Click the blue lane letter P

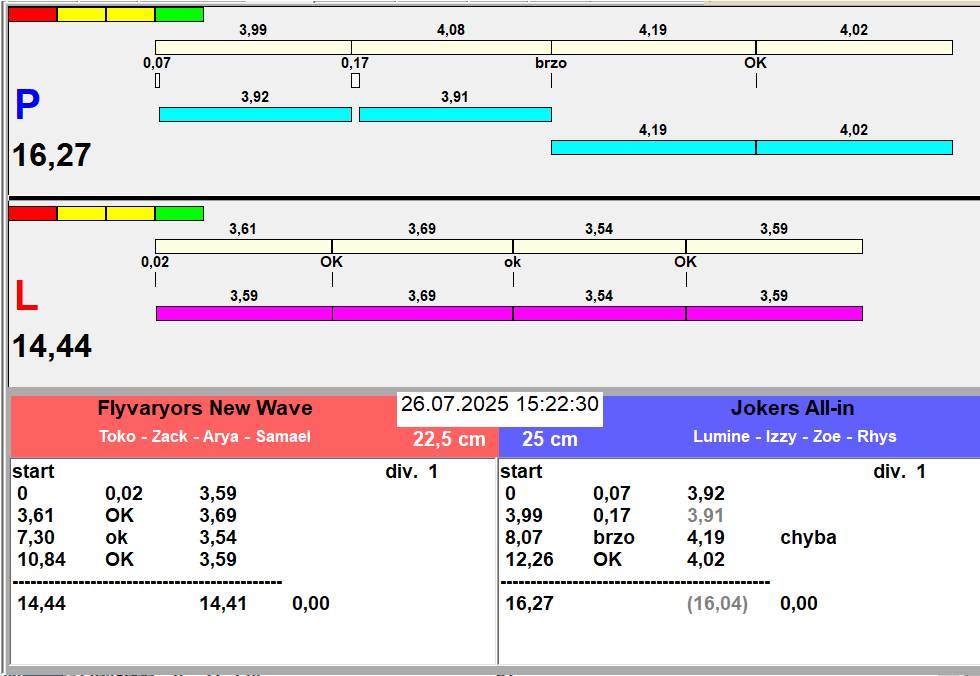point(28,105)
